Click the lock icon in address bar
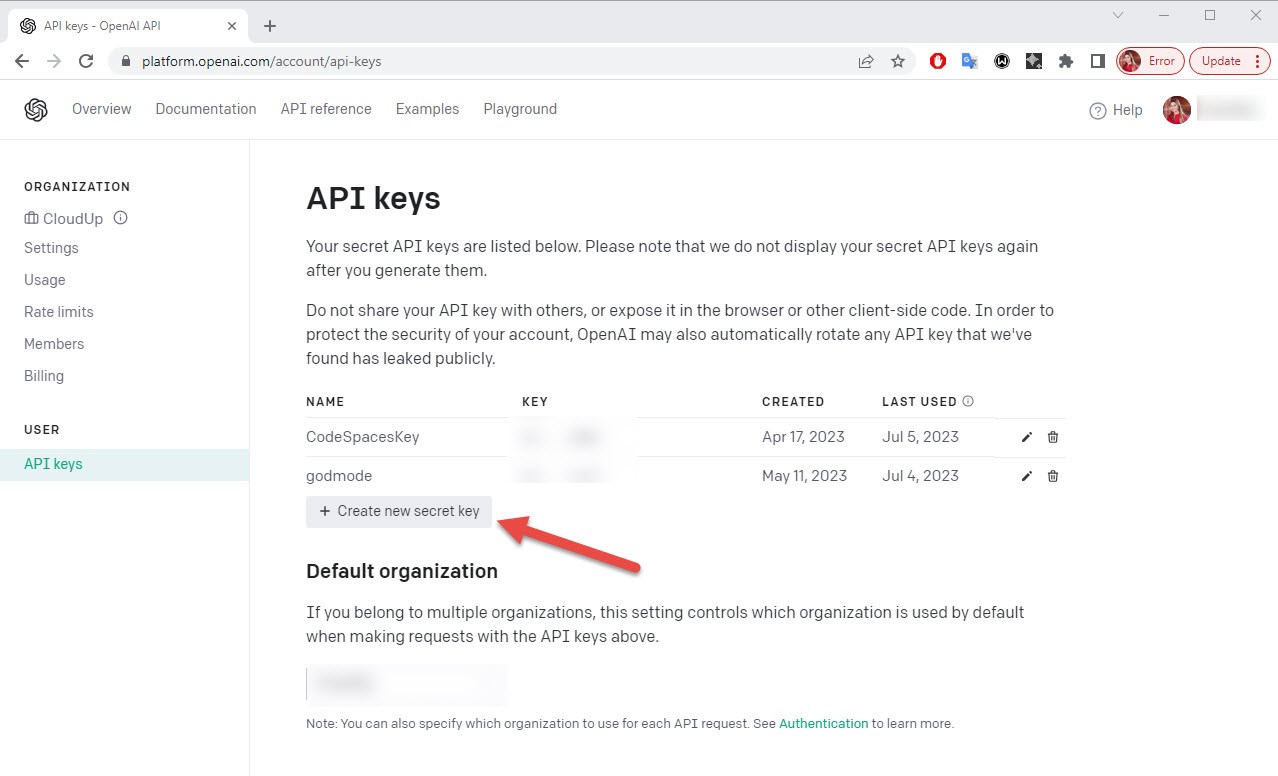Screen dimensions: 1278x776 tap(126, 61)
